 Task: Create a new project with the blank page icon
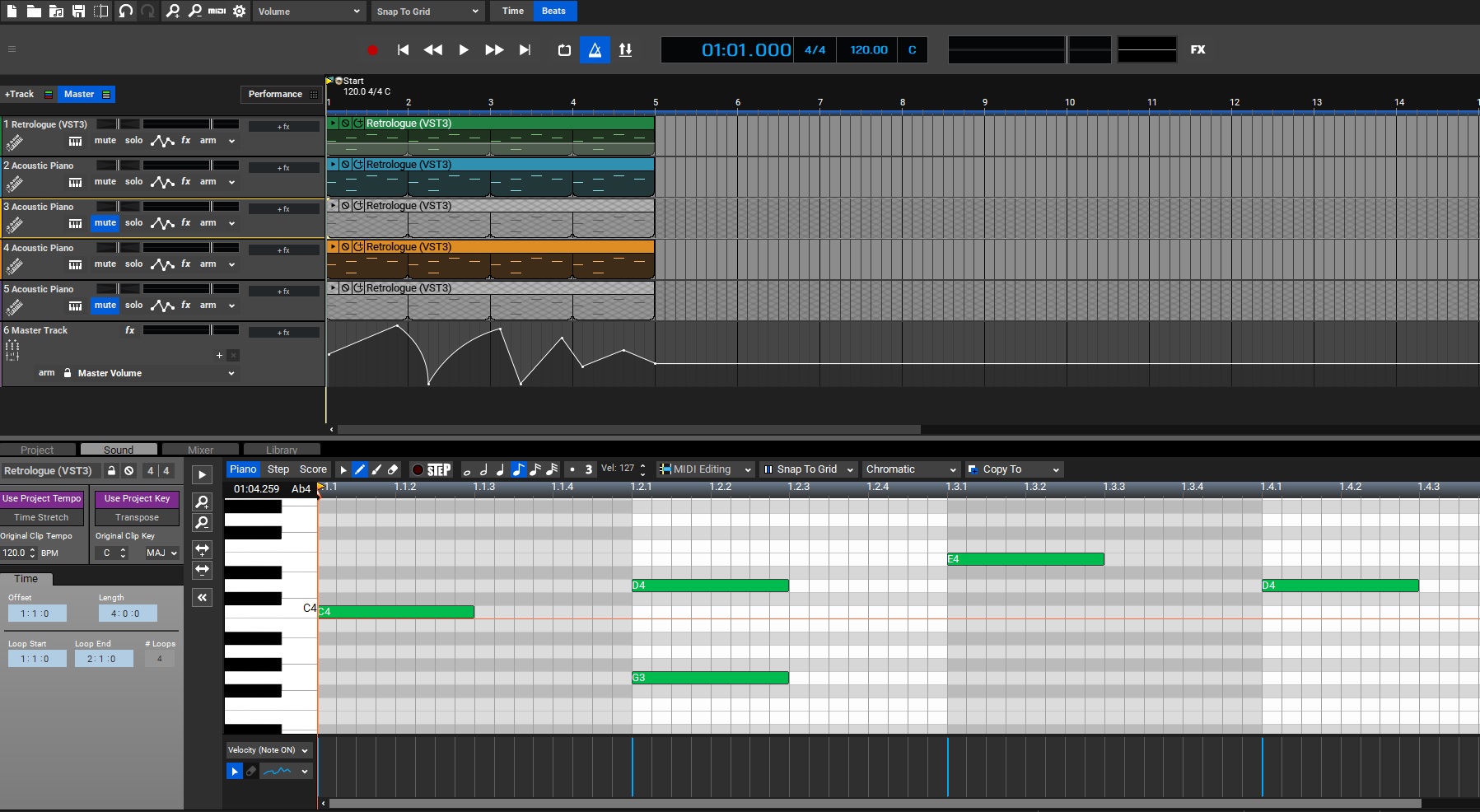click(12, 11)
